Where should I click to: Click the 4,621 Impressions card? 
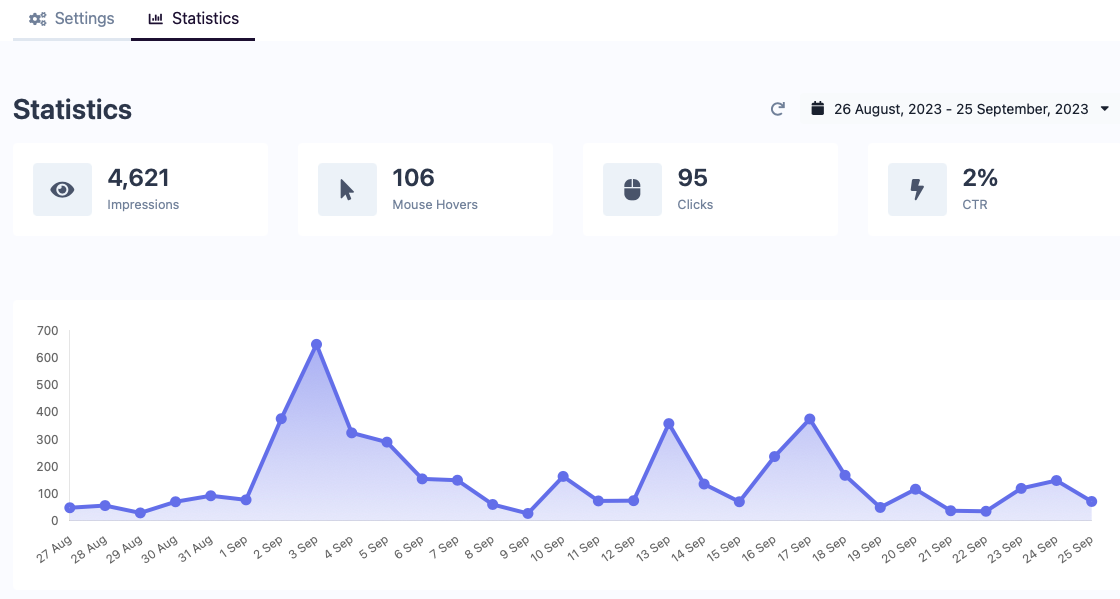[x=141, y=189]
